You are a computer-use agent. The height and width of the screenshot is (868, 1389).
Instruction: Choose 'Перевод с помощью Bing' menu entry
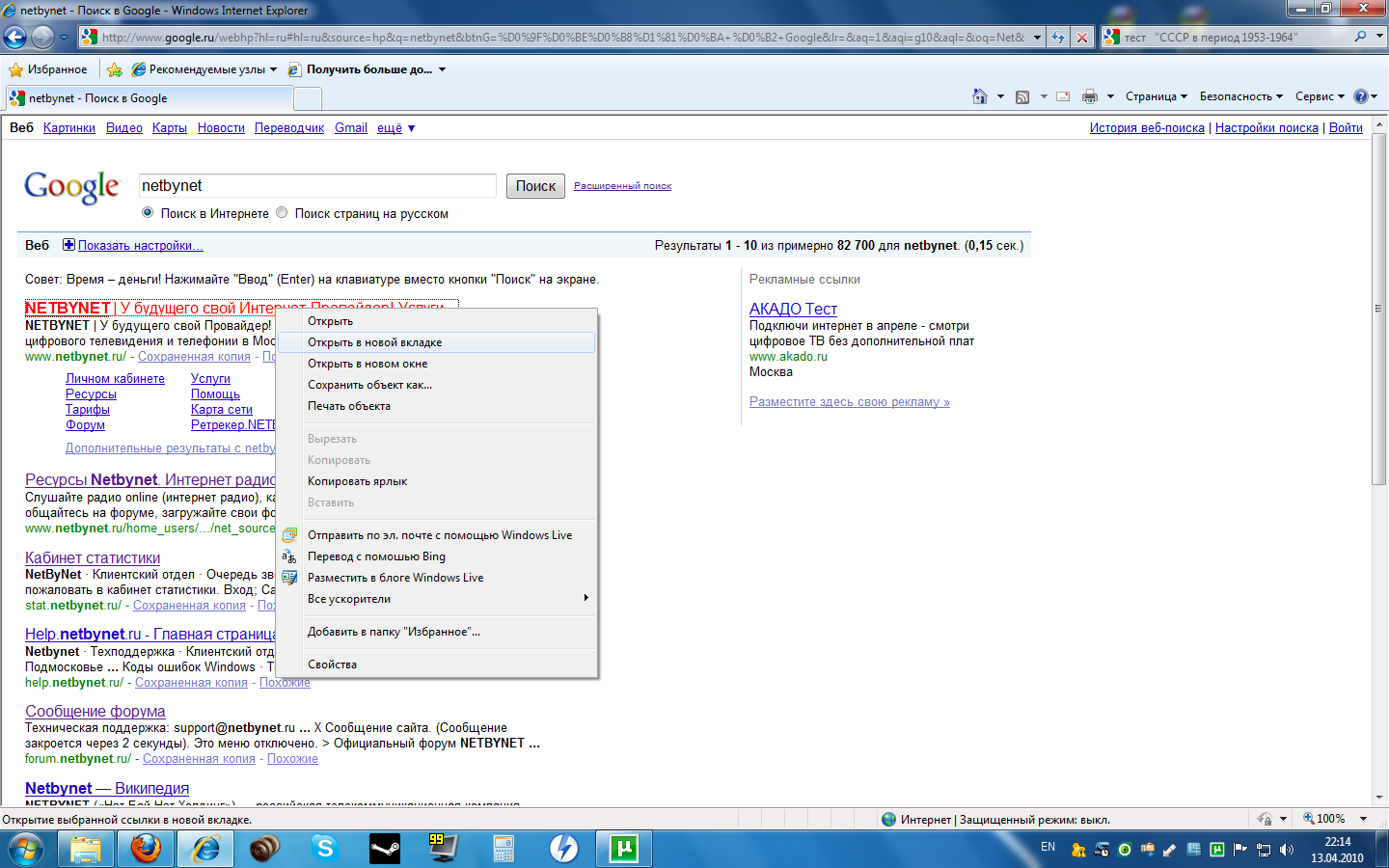[x=436, y=556]
